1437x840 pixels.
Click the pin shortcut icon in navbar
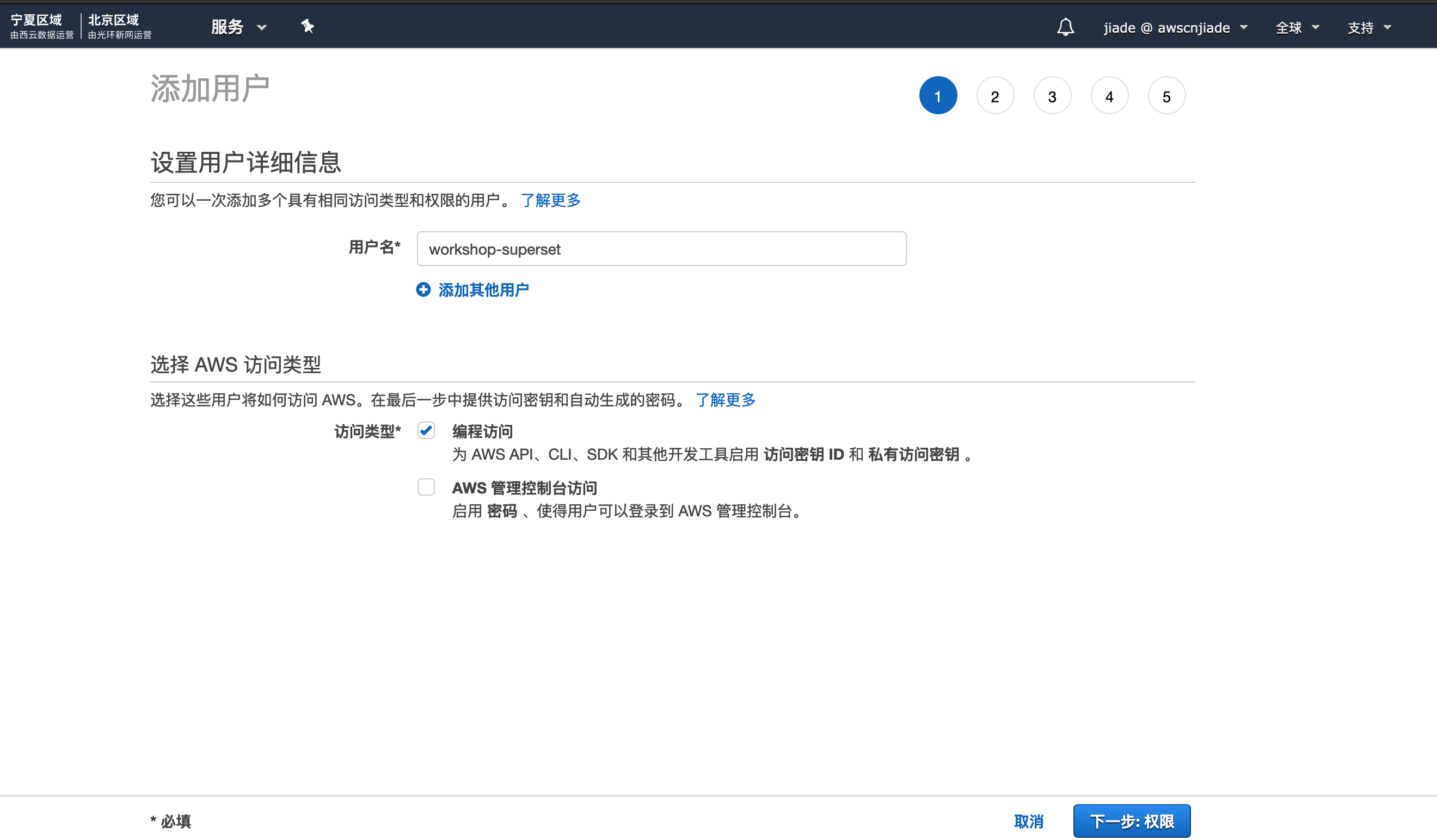click(308, 26)
